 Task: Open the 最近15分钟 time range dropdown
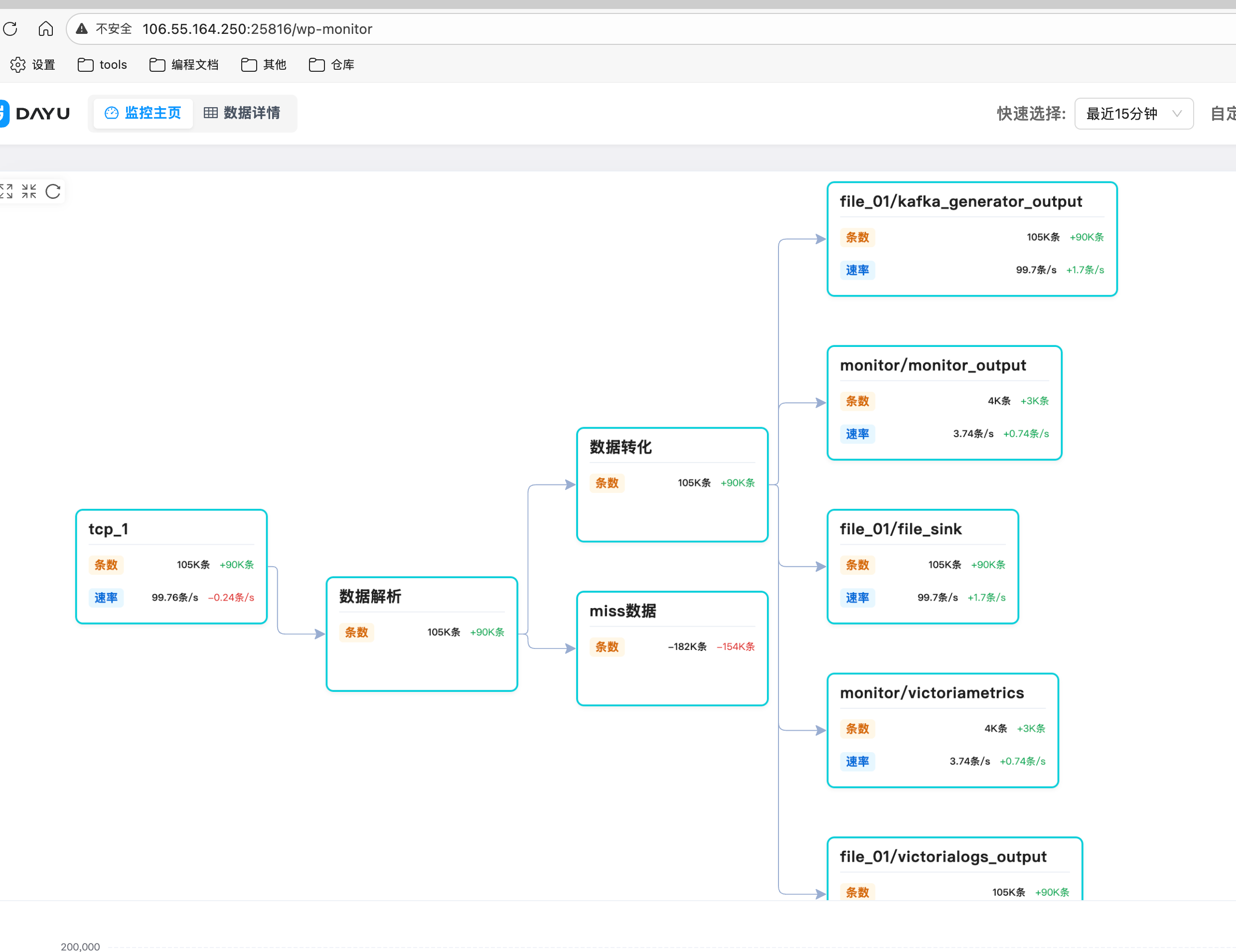click(1133, 114)
